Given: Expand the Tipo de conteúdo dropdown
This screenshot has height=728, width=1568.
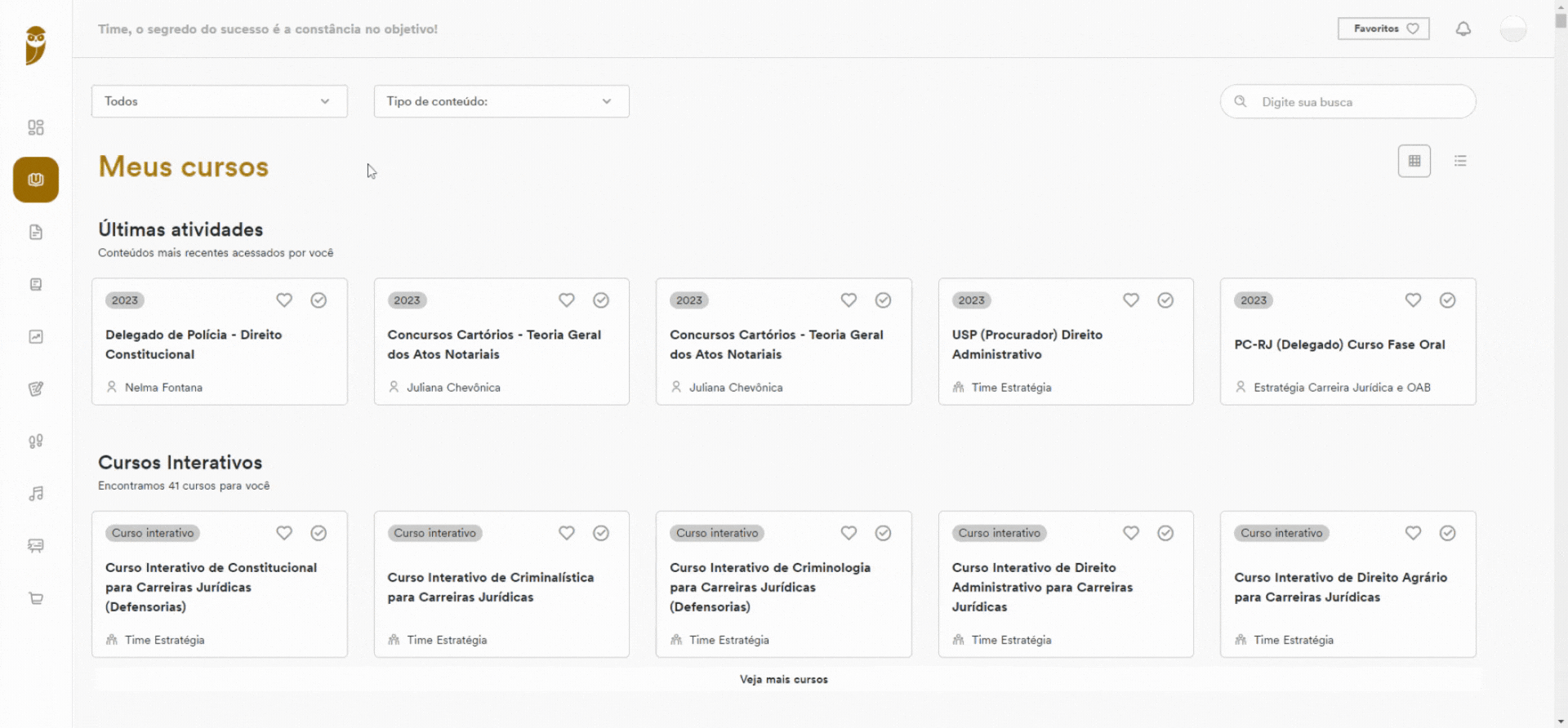Looking at the screenshot, I should coord(501,101).
